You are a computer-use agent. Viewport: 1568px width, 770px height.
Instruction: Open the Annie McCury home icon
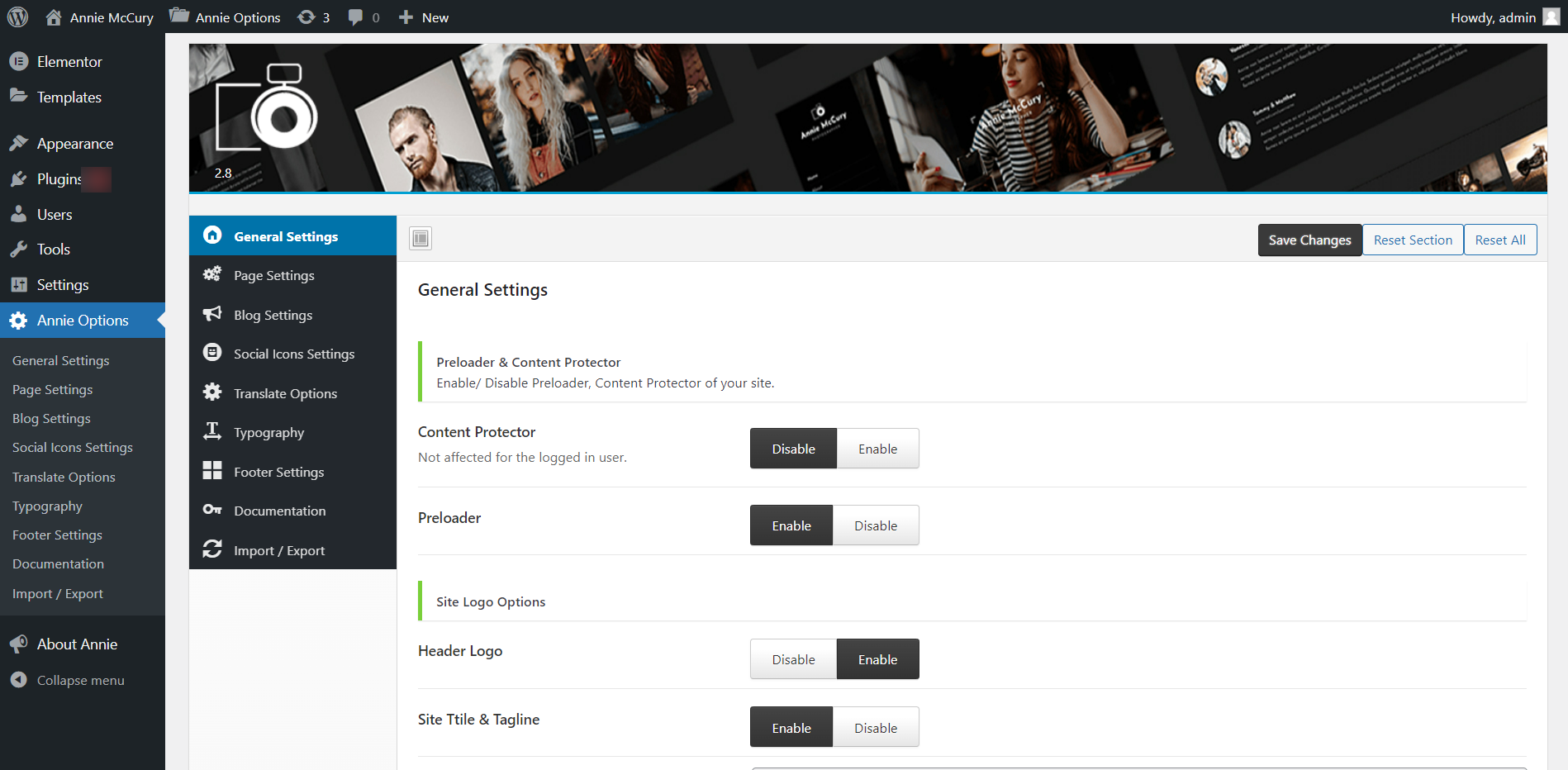pyautogui.click(x=54, y=17)
